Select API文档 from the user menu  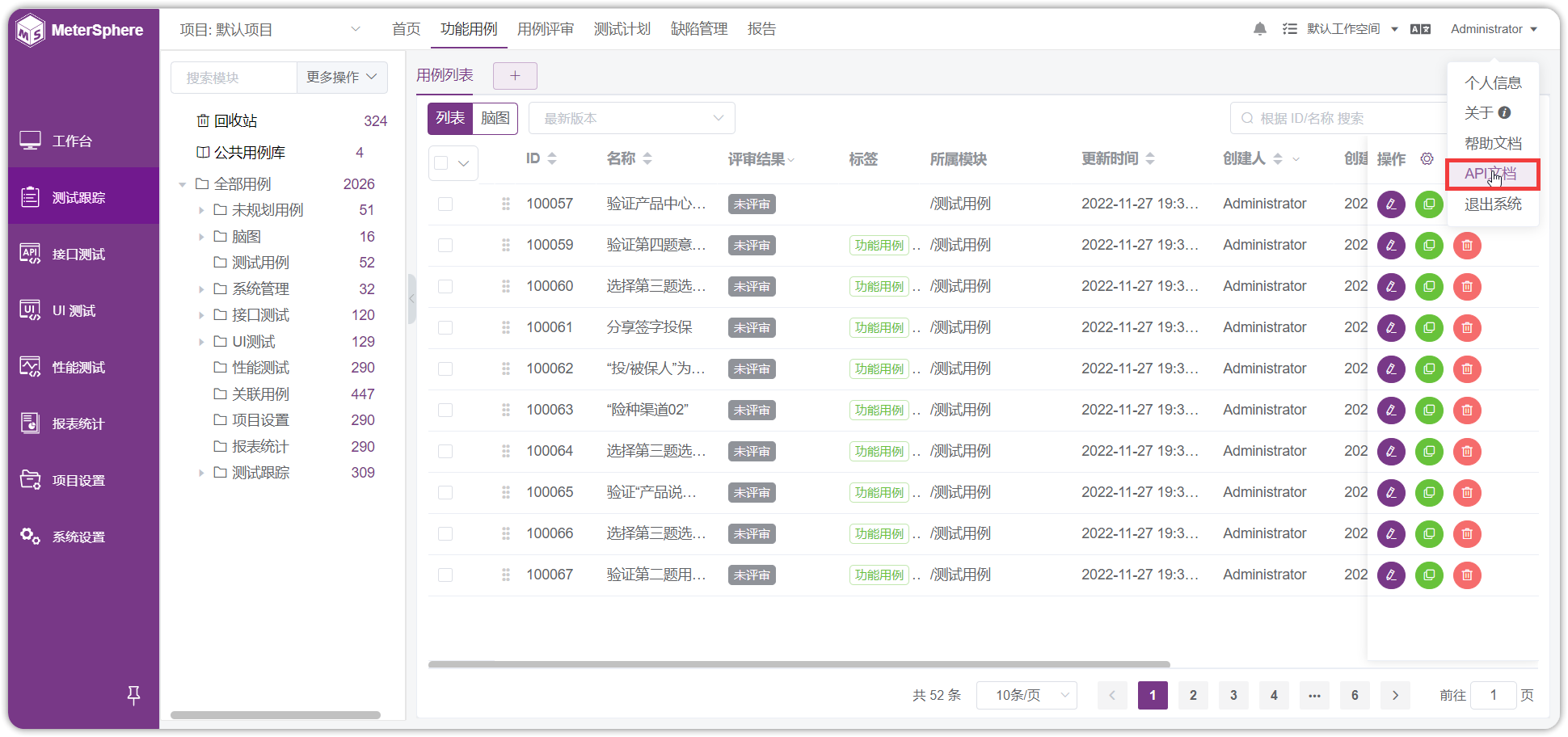(1492, 174)
